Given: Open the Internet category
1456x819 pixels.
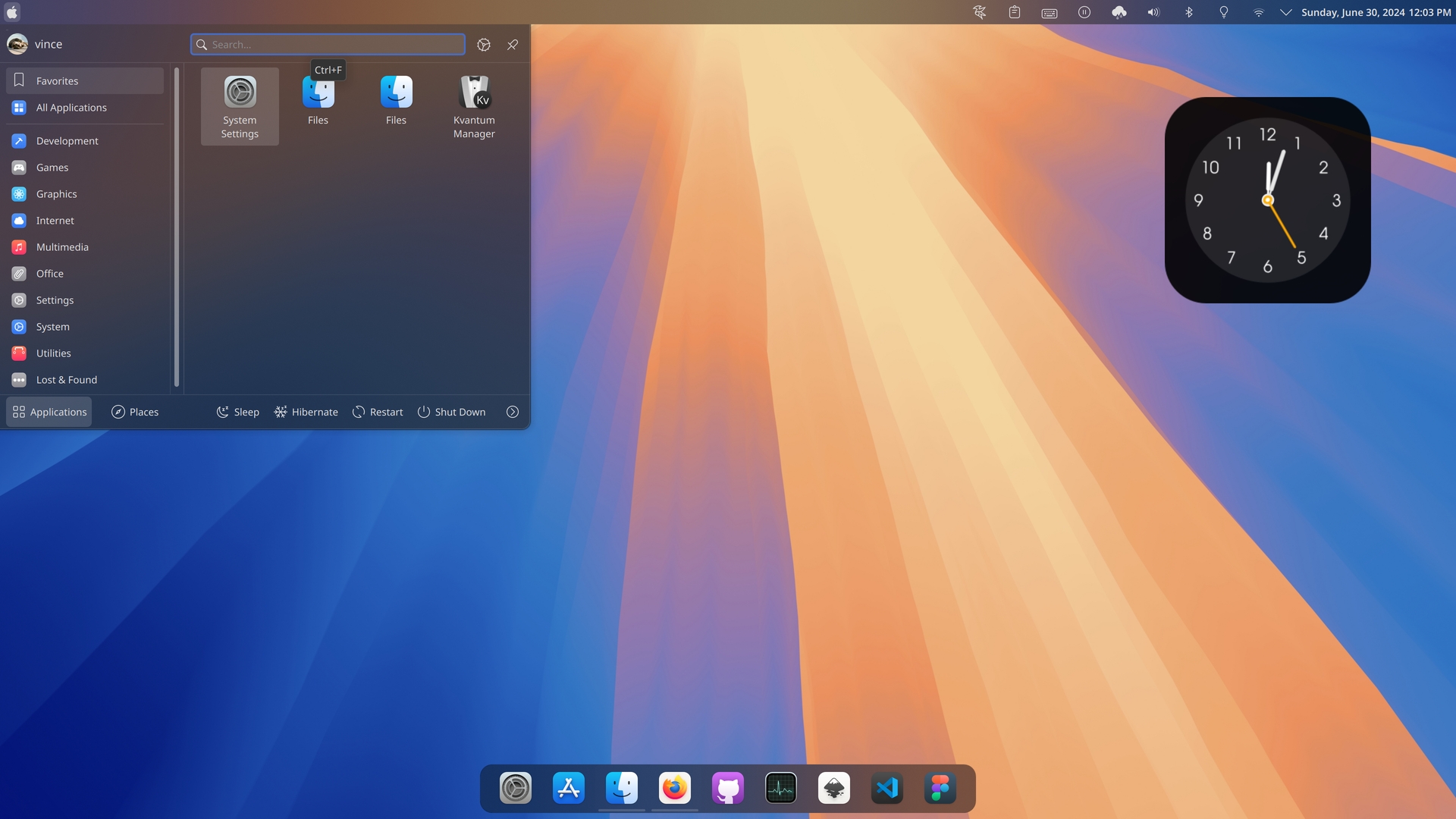Looking at the screenshot, I should point(85,221).
